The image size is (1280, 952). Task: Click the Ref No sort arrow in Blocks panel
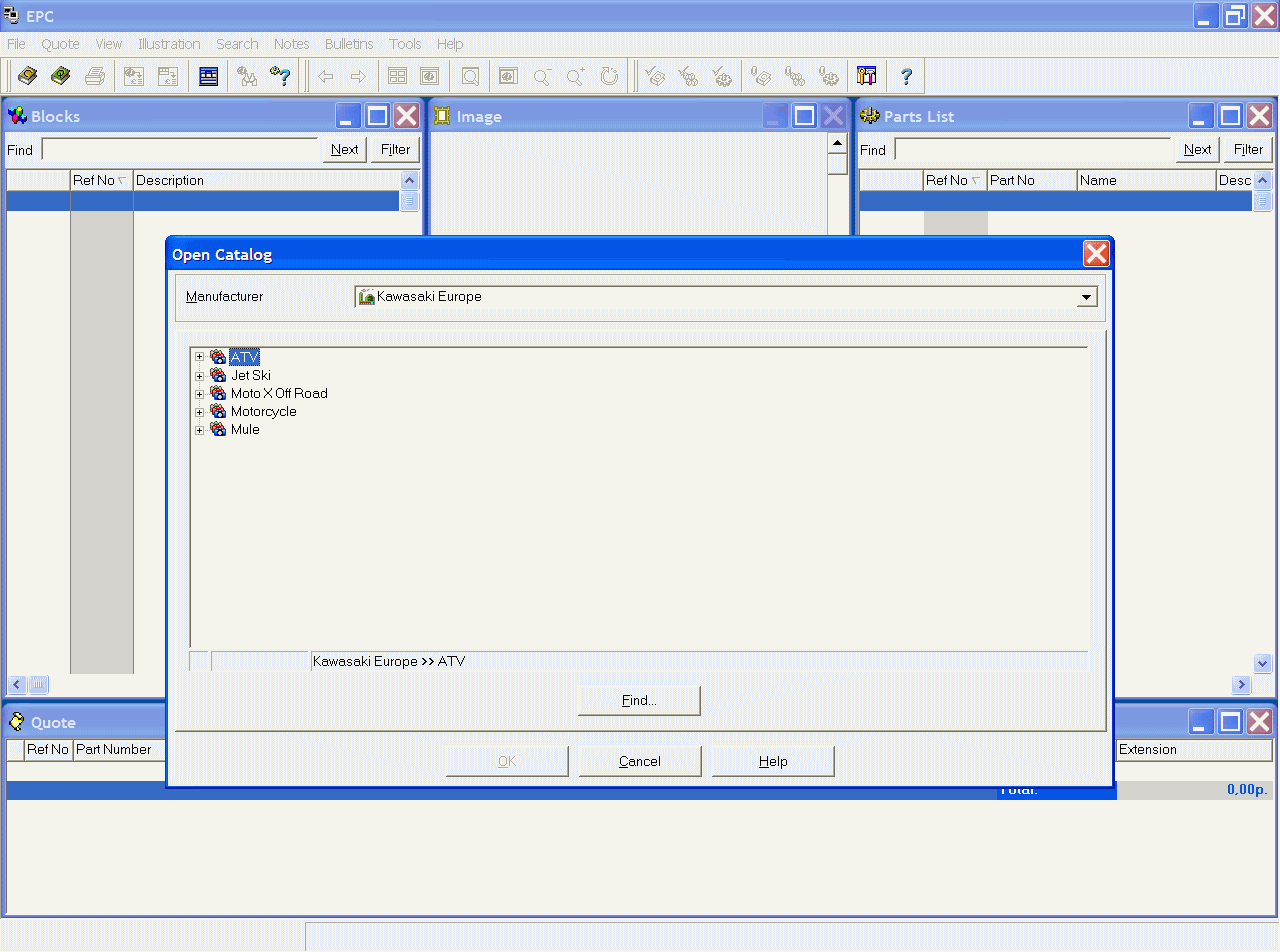[x=122, y=181]
